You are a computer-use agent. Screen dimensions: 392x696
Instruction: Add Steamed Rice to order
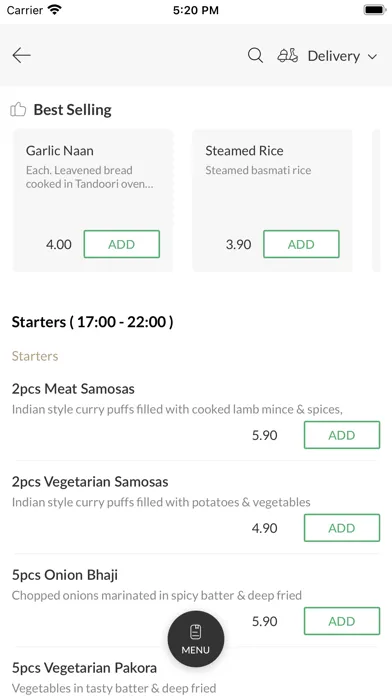point(301,244)
